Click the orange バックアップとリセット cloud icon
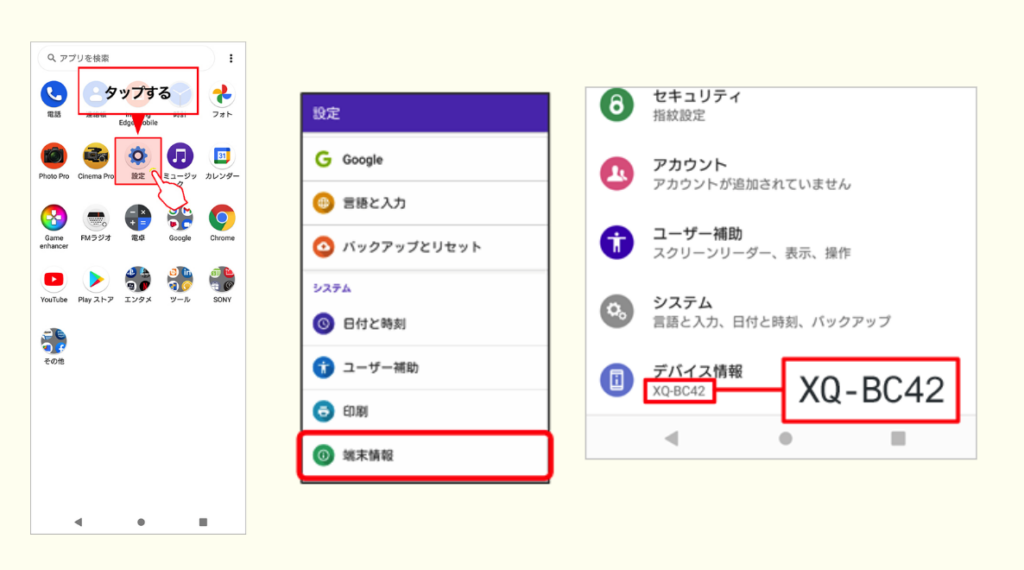The image size is (1024, 570). pyautogui.click(x=323, y=247)
